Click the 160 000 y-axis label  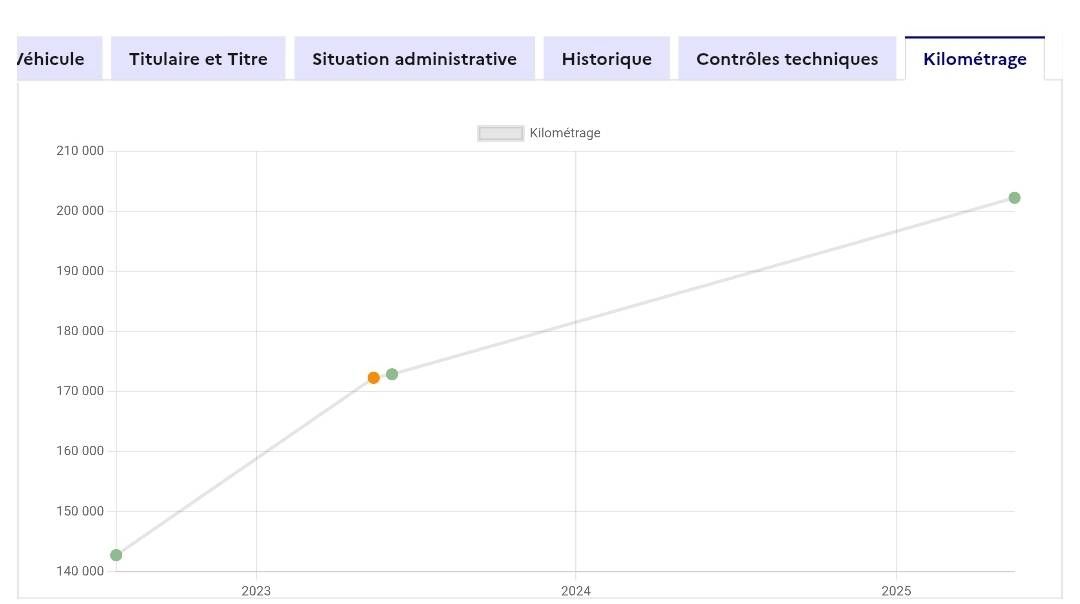click(80, 451)
